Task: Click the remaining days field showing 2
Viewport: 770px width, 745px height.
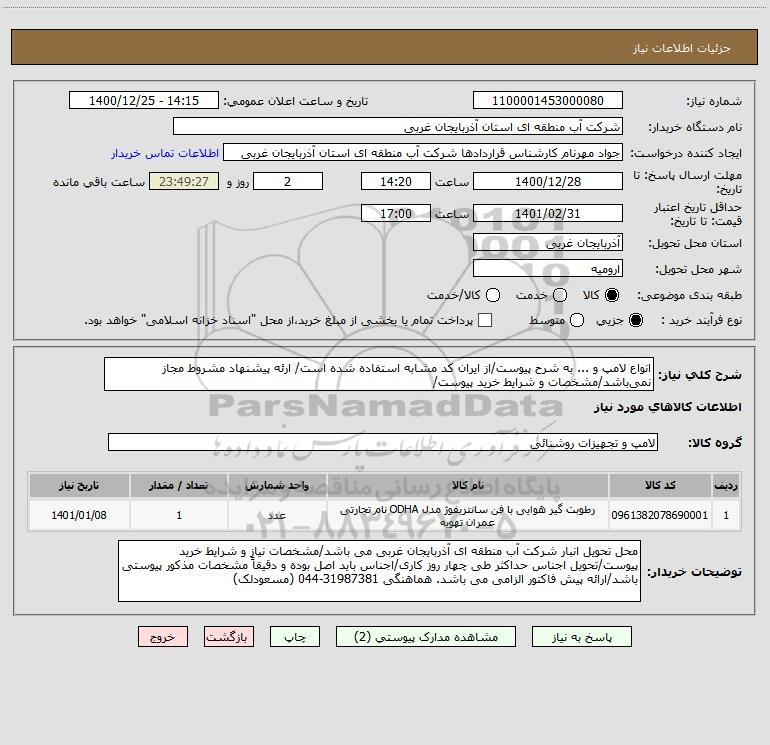Action: pyautogui.click(x=288, y=181)
